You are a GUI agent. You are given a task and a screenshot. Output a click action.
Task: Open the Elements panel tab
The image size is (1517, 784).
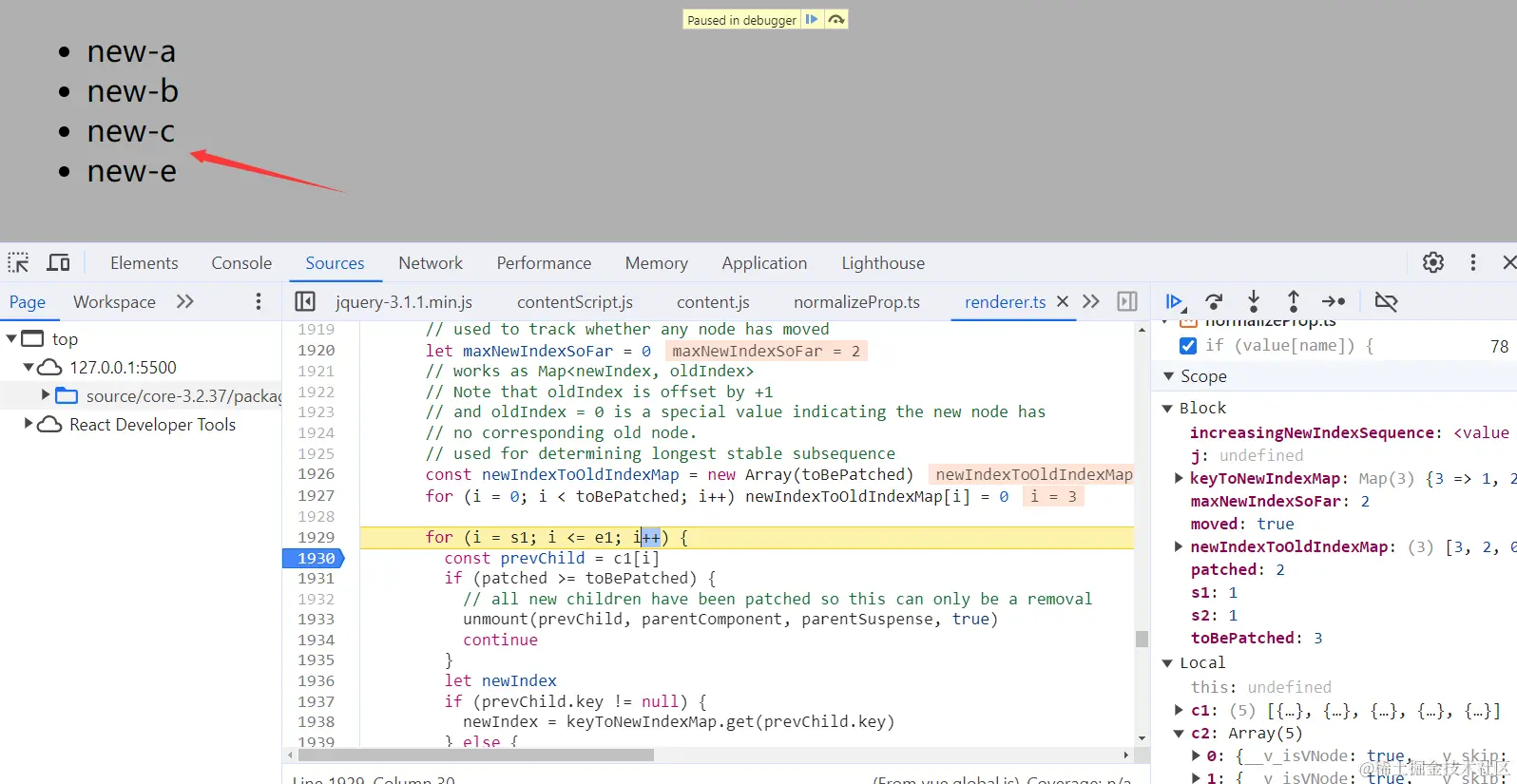coord(144,263)
